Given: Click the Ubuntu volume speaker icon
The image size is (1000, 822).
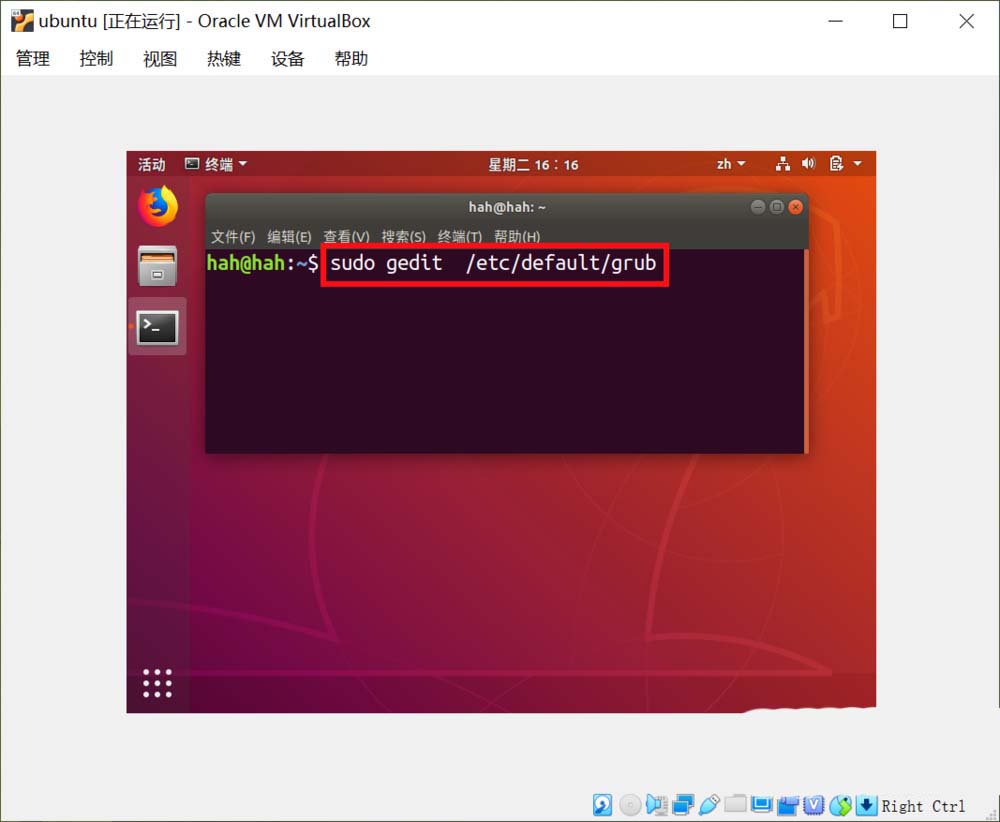Looking at the screenshot, I should 808,164.
